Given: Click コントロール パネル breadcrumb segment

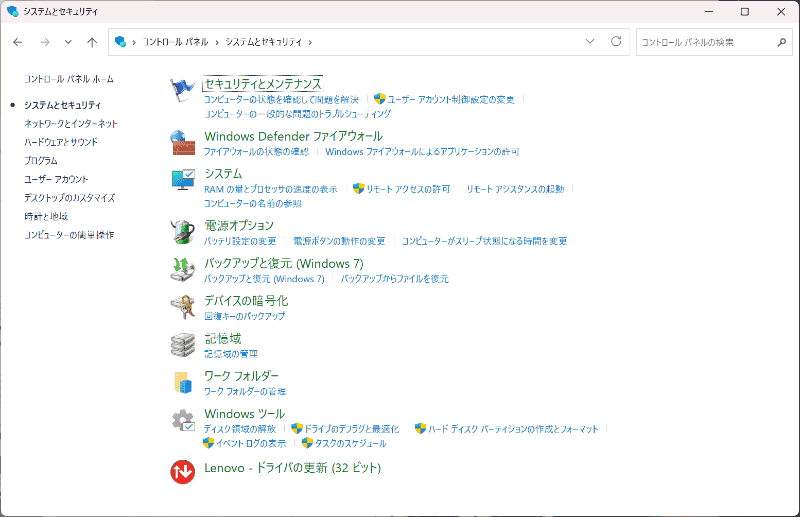Looking at the screenshot, I should [175, 42].
